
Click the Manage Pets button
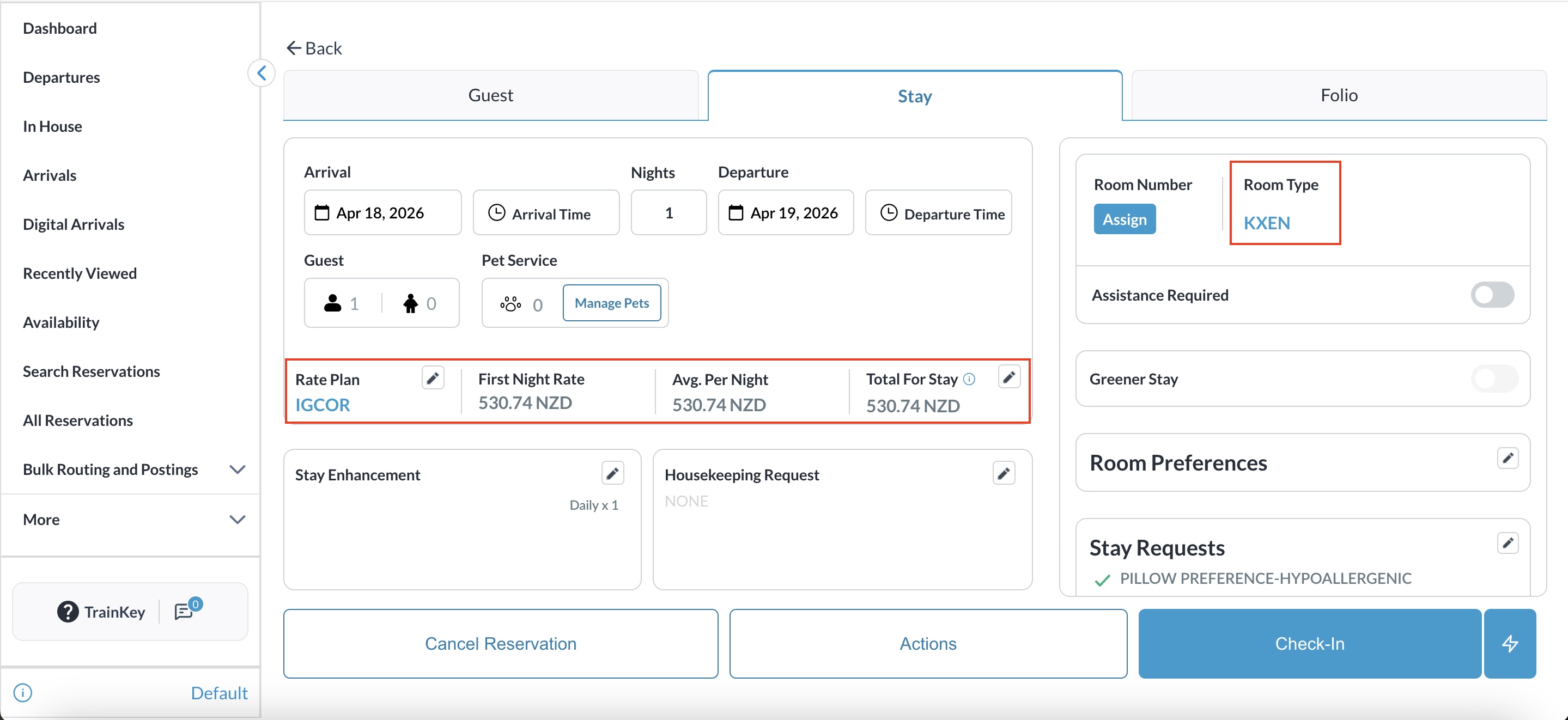(x=612, y=302)
